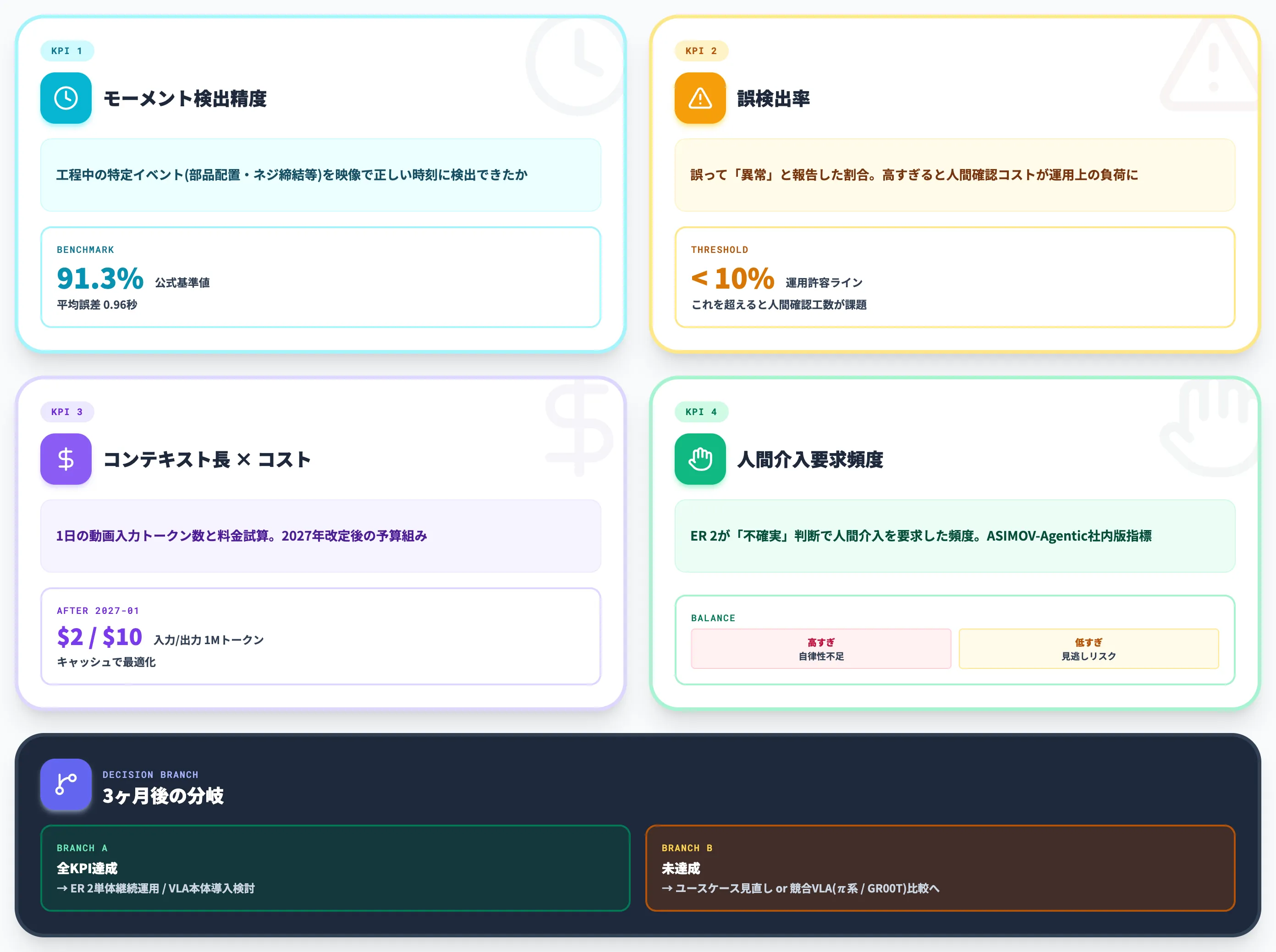
Task: Select the KPI 4 badge
Action: (x=701, y=412)
